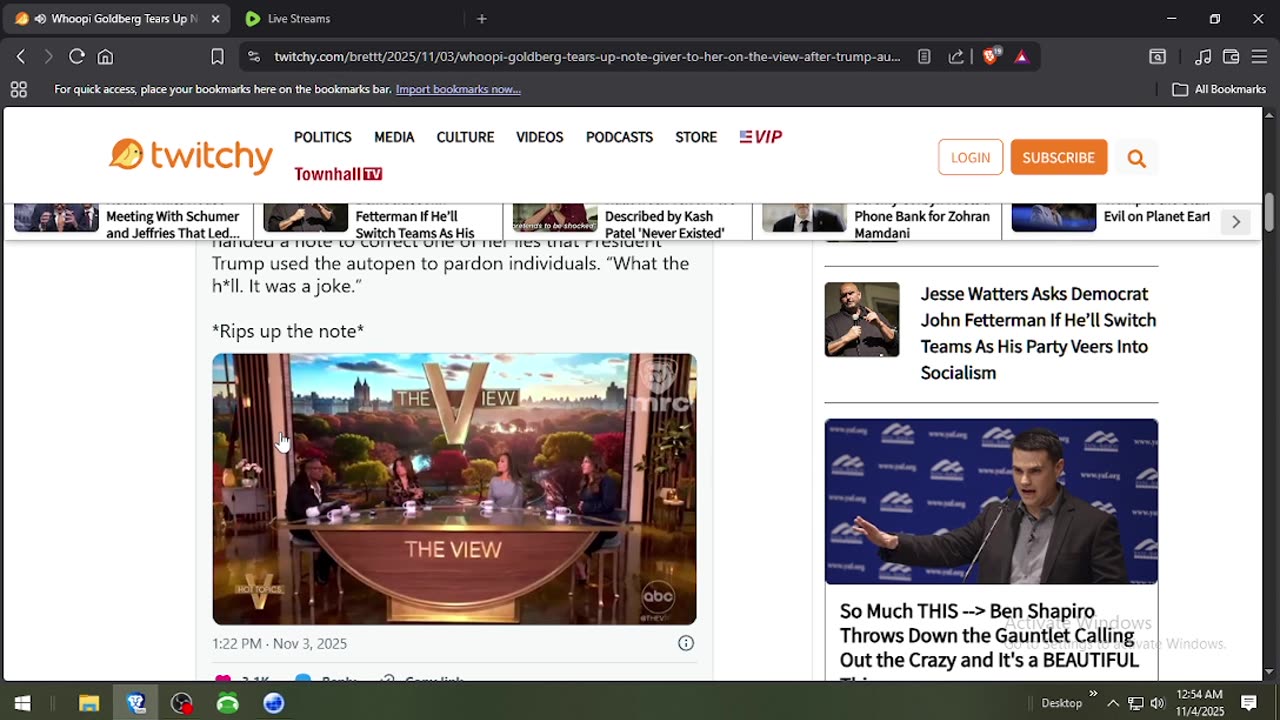Image resolution: width=1280 pixels, height=720 pixels.
Task: View site information icon in address bar
Action: tap(254, 57)
